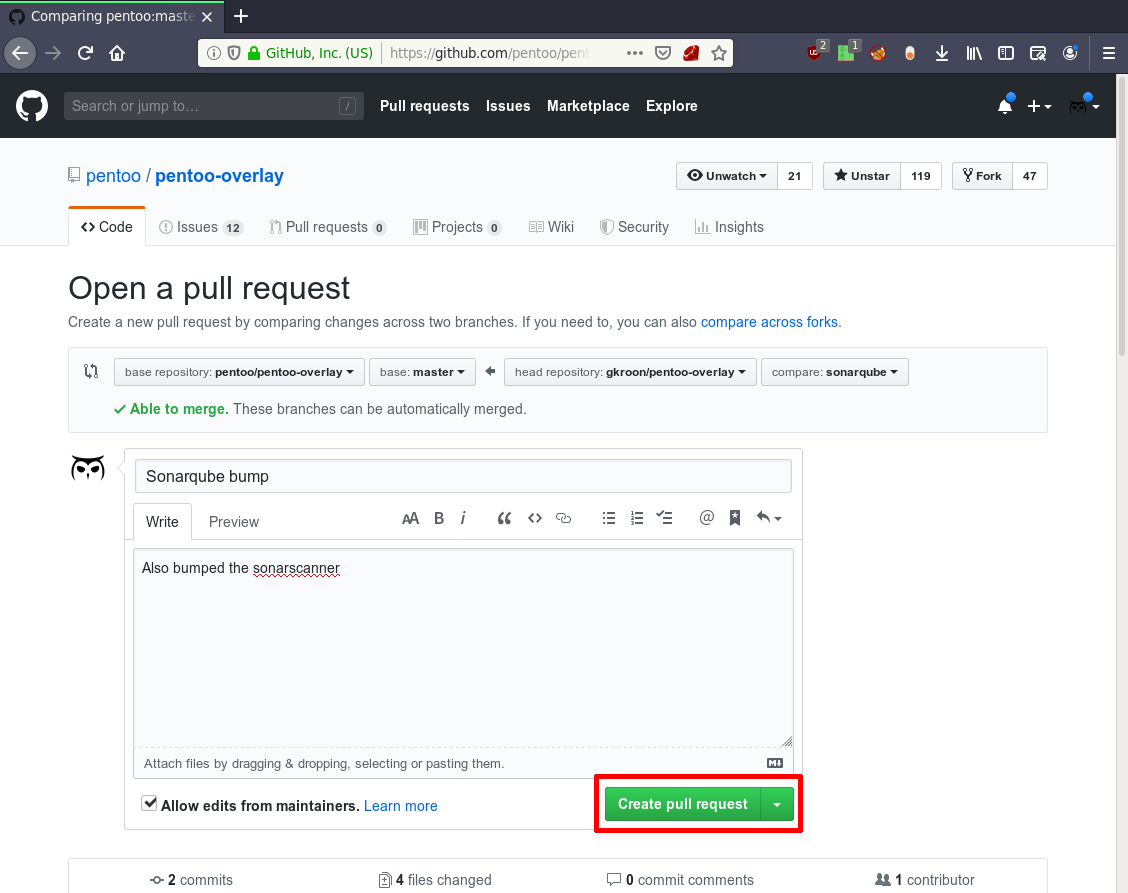Open the Firefox hamburger menu
The image size is (1128, 893).
[x=1109, y=53]
